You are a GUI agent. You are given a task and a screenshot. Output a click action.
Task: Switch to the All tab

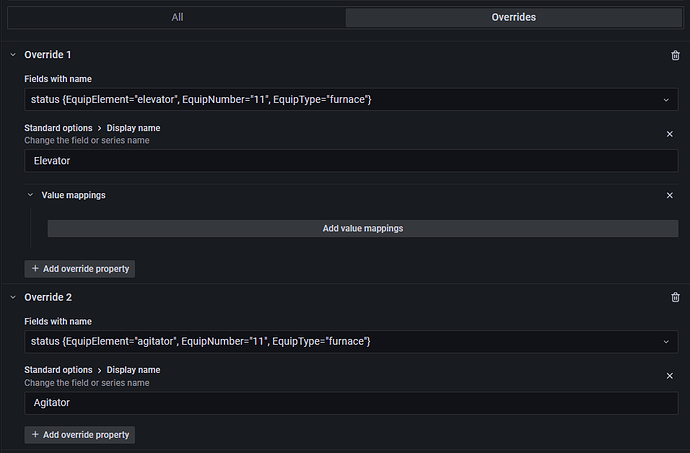(x=177, y=17)
